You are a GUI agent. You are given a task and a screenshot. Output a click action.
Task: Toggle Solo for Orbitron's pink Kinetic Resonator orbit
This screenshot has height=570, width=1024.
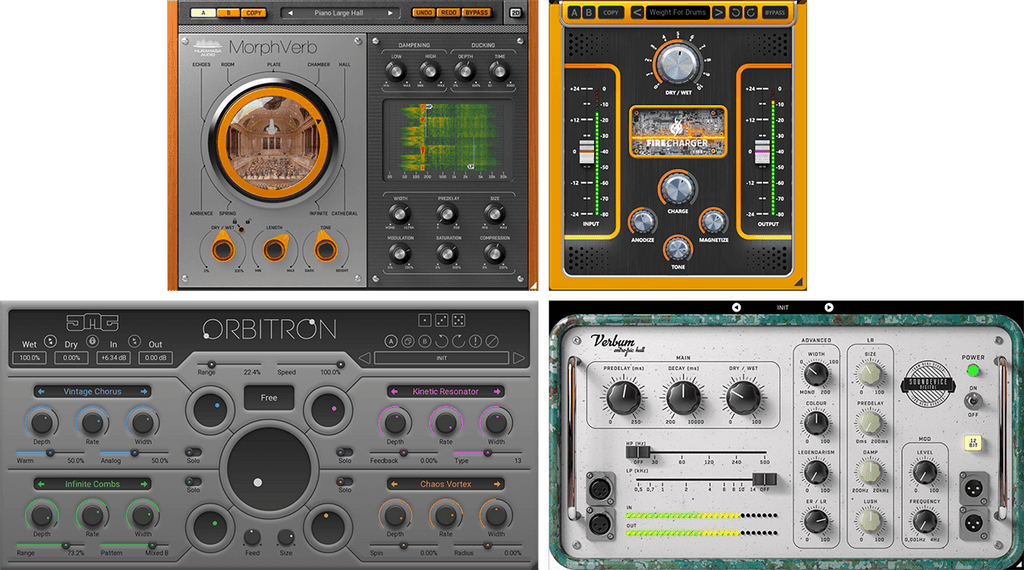(345, 452)
